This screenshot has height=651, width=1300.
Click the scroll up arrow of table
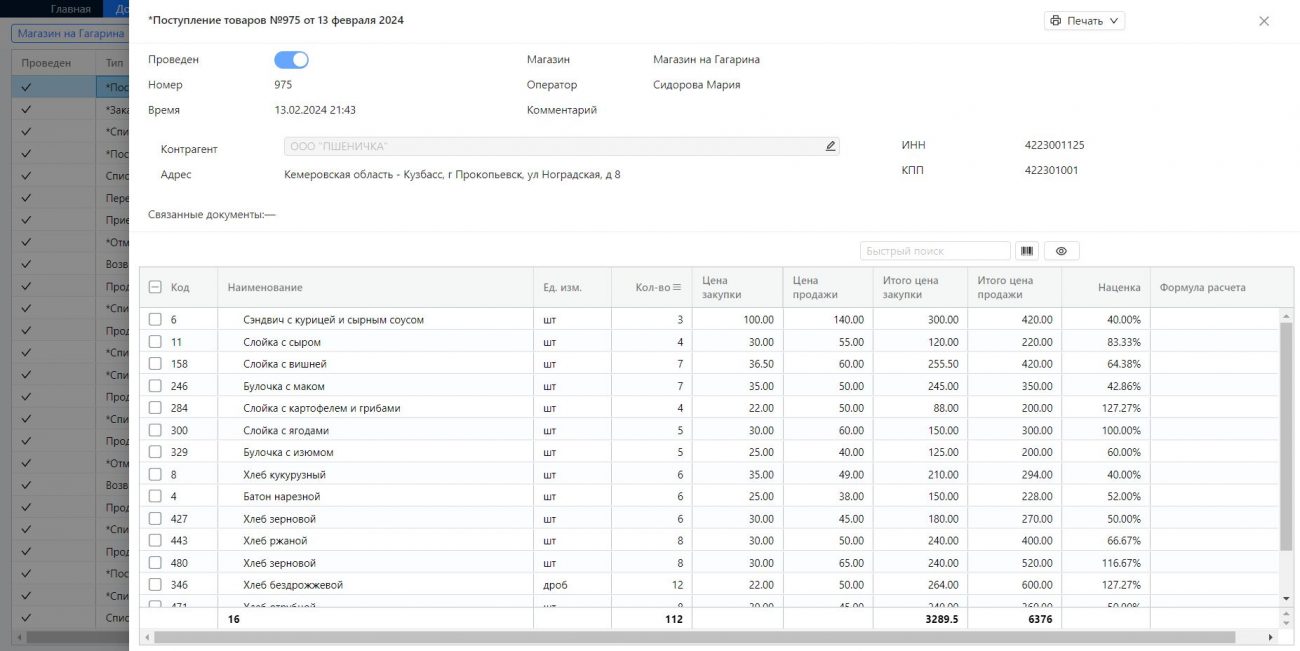(1286, 317)
